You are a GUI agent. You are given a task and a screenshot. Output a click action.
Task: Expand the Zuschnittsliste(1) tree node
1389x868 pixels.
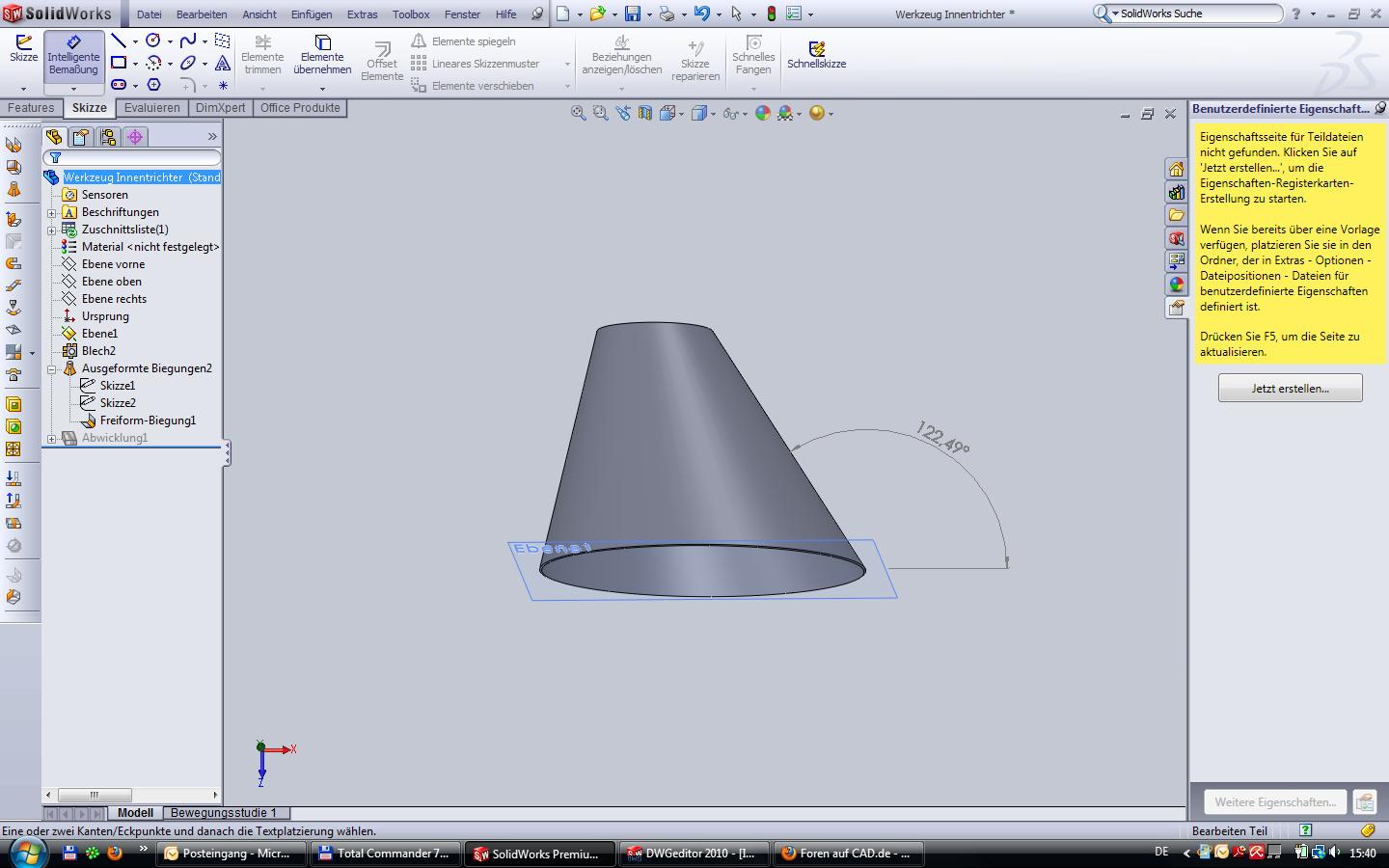click(53, 230)
